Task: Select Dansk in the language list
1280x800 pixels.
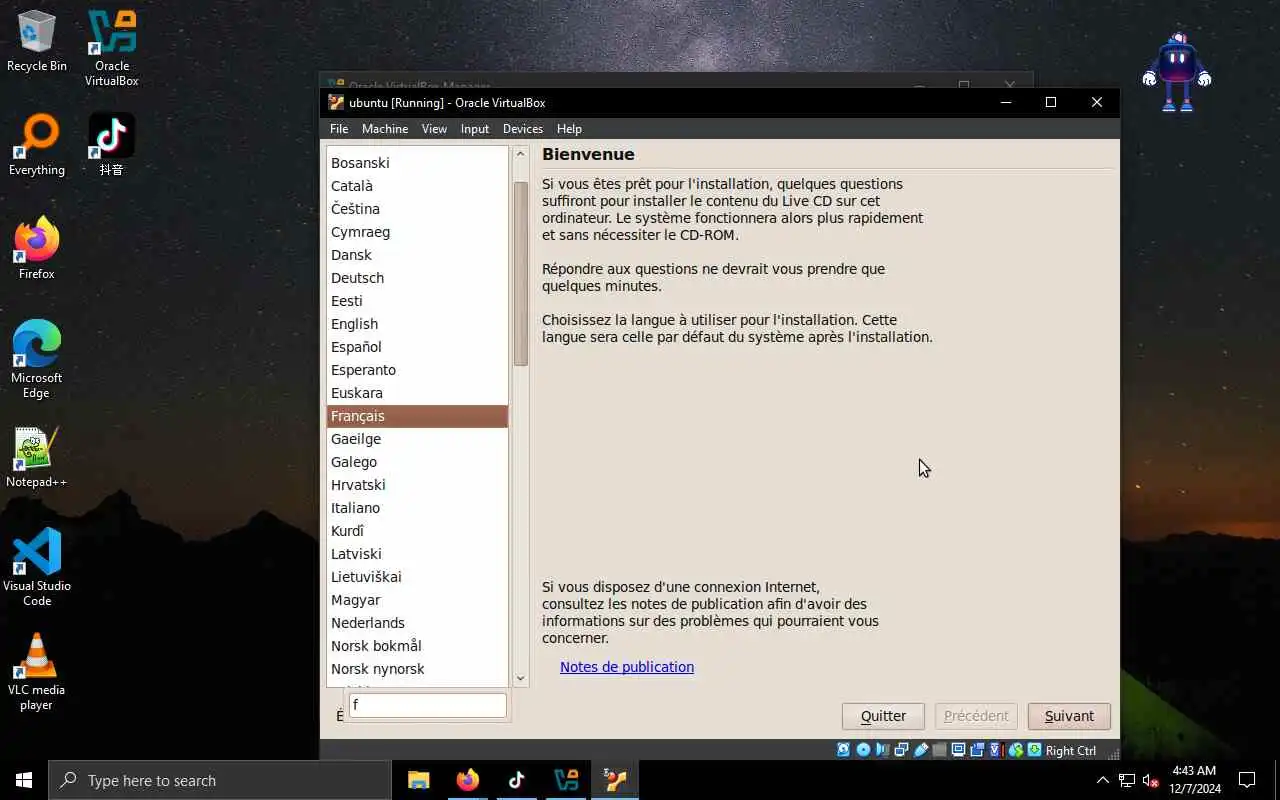Action: [x=417, y=255]
